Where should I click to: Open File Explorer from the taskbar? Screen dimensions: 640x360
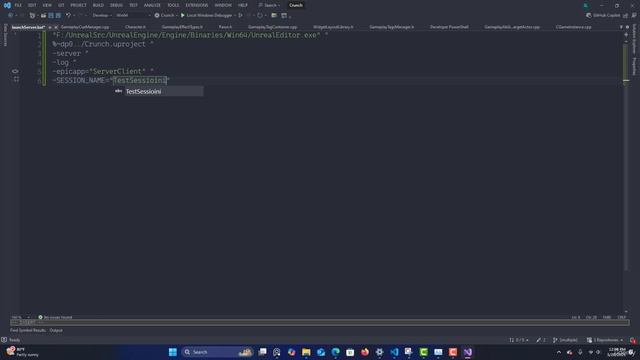point(306,352)
